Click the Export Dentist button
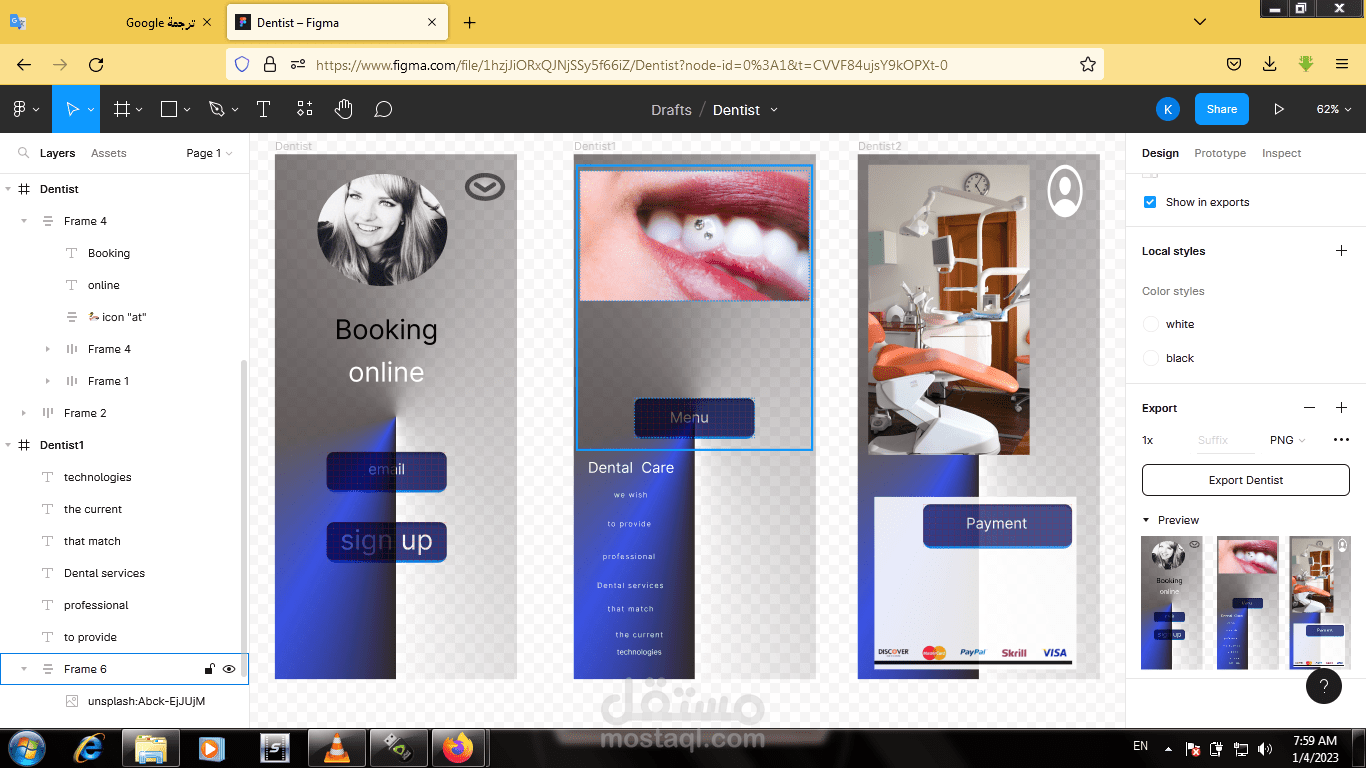This screenshot has width=1366, height=768. coord(1246,480)
